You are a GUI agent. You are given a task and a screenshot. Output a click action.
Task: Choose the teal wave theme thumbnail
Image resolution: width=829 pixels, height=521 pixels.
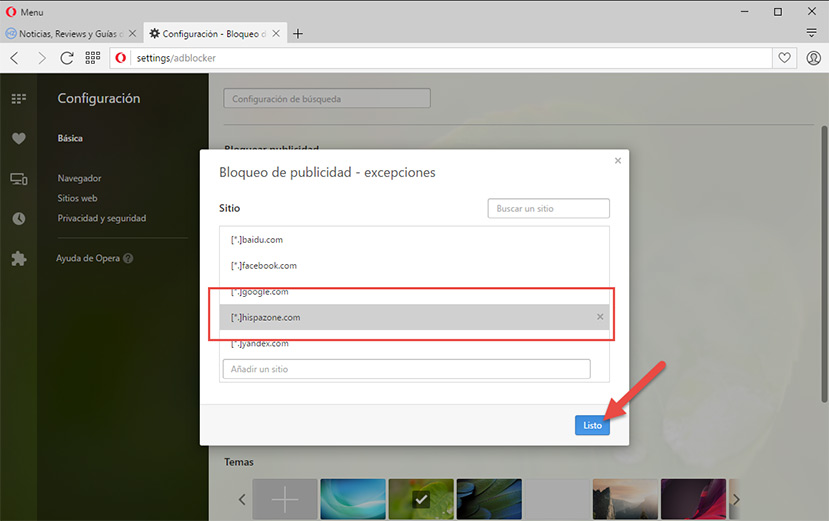click(x=353, y=499)
